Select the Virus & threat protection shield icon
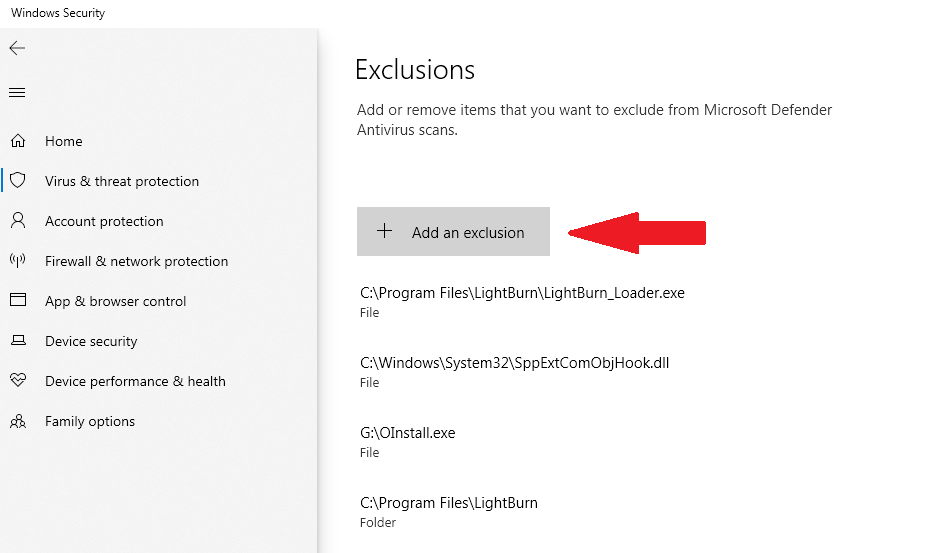This screenshot has width=949, height=553. tap(18, 180)
